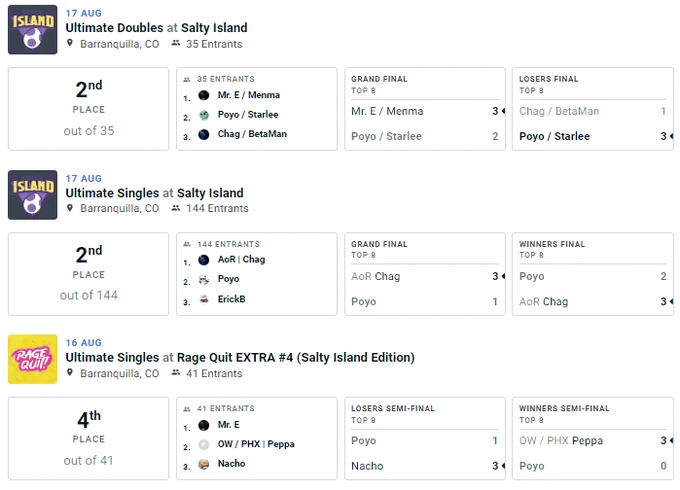The height and width of the screenshot is (490, 680).
Task: Open Ultimate Singles at Salty Island link
Action: tap(154, 193)
